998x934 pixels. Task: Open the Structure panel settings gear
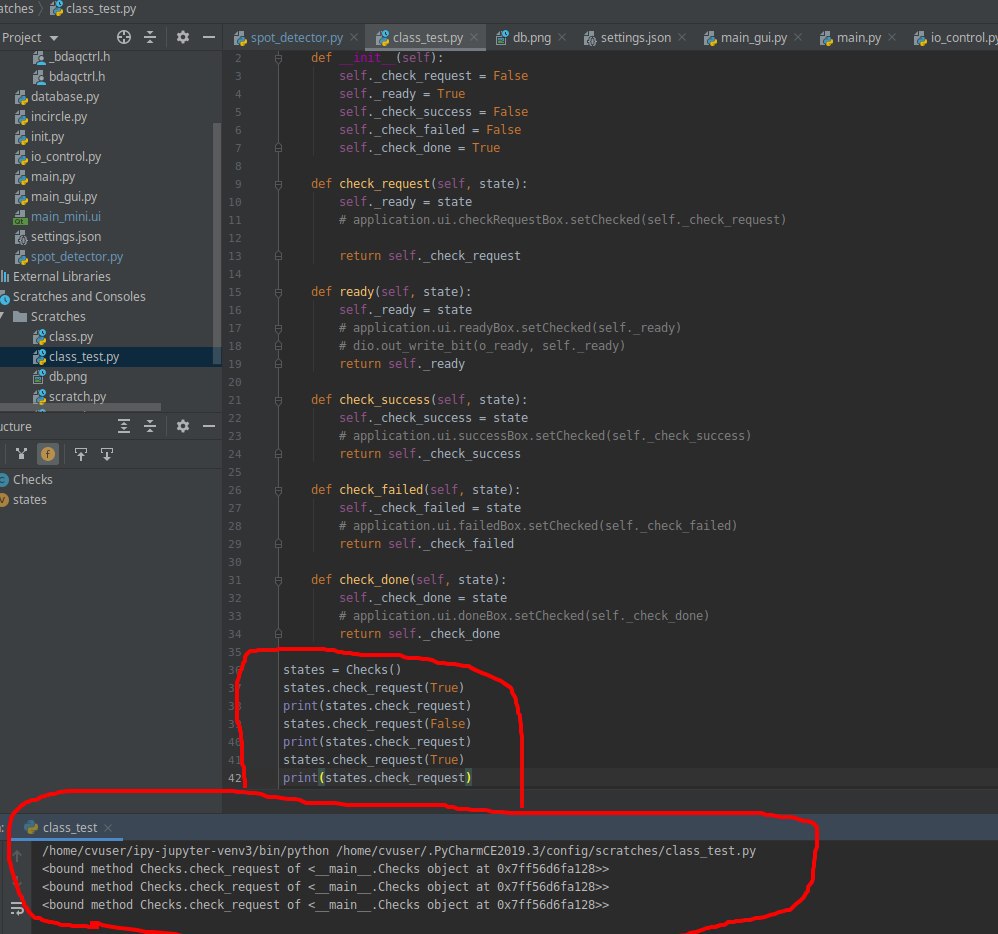click(182, 426)
